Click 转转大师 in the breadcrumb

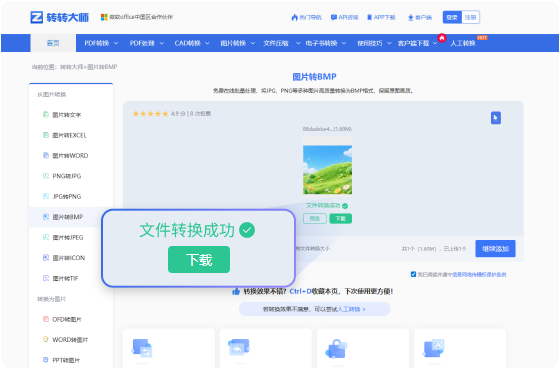pos(71,67)
